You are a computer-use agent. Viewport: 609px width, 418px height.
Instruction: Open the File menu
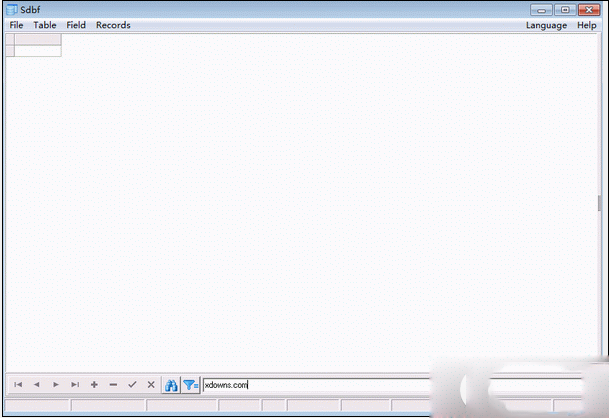[x=17, y=25]
